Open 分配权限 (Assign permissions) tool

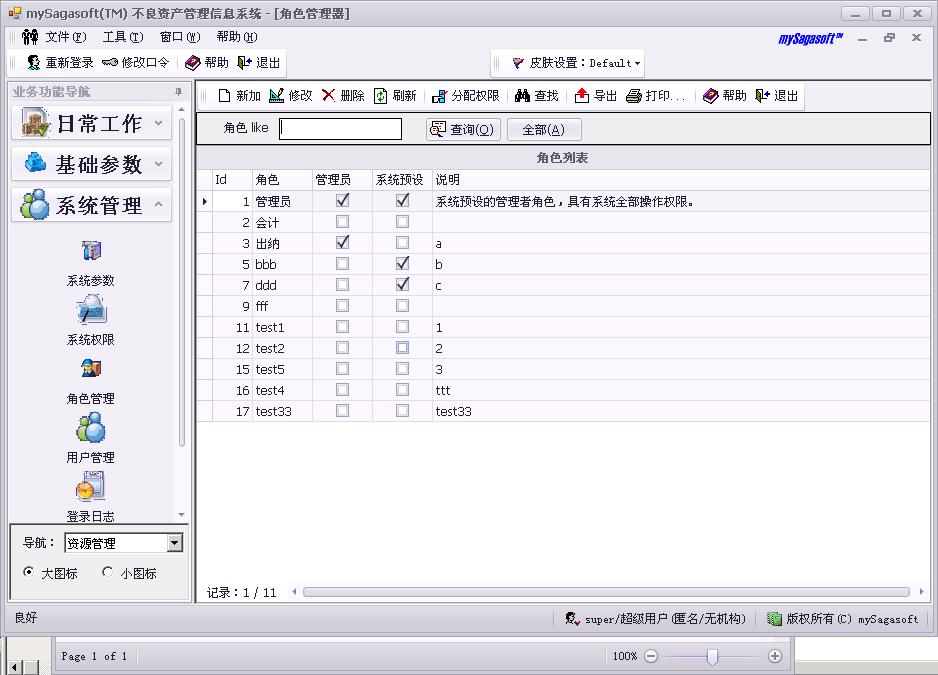coord(466,96)
